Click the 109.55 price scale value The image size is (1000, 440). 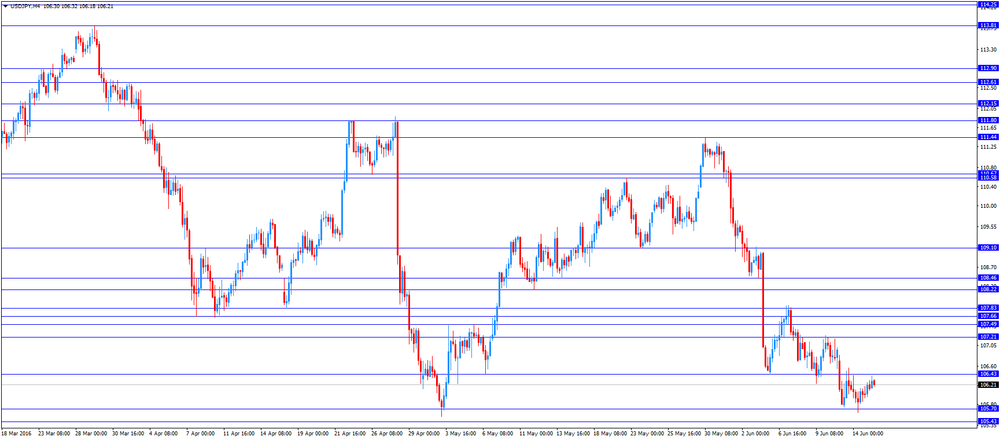[x=987, y=227]
